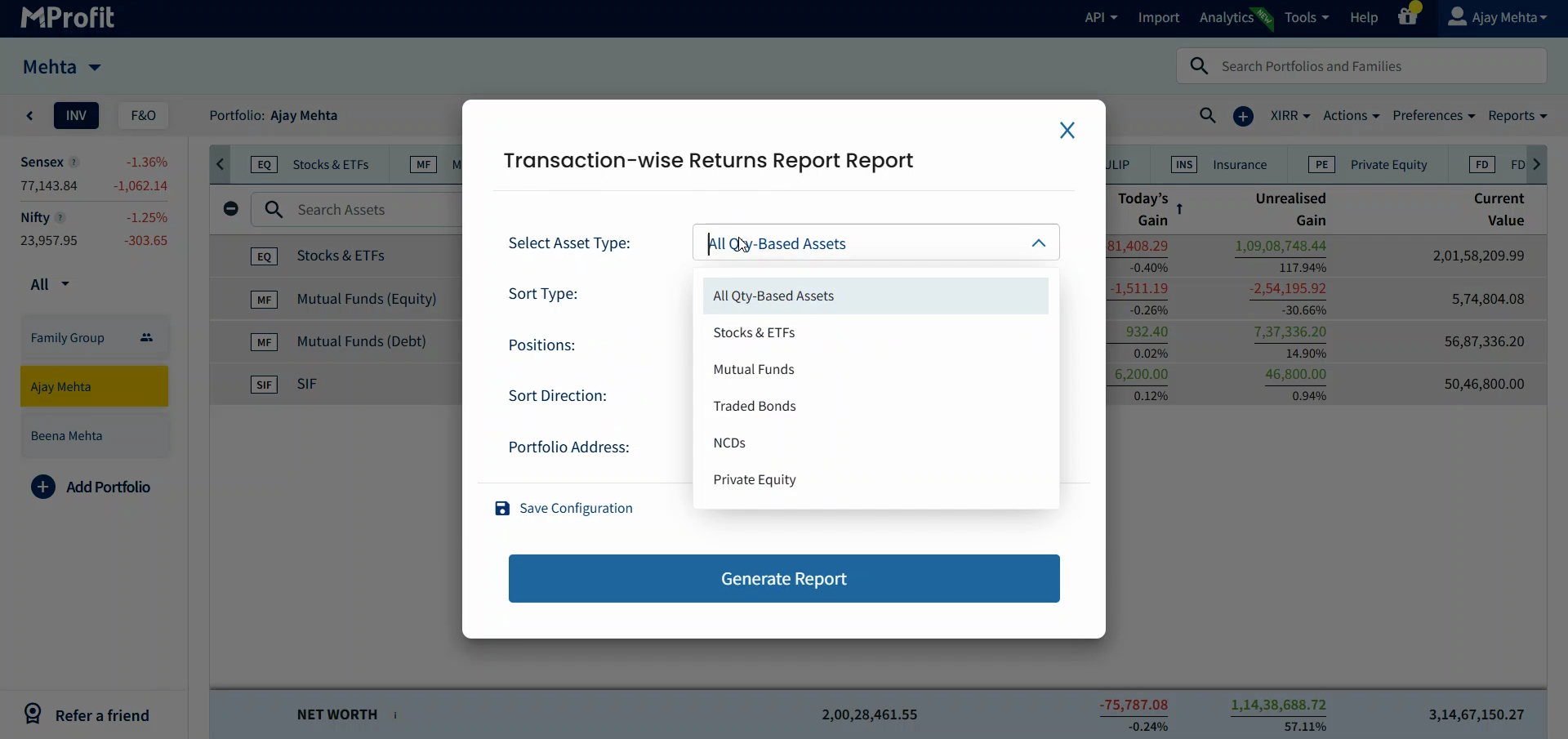Image resolution: width=1568 pixels, height=739 pixels.
Task: Select Mutual Funds from asset list
Action: (753, 370)
